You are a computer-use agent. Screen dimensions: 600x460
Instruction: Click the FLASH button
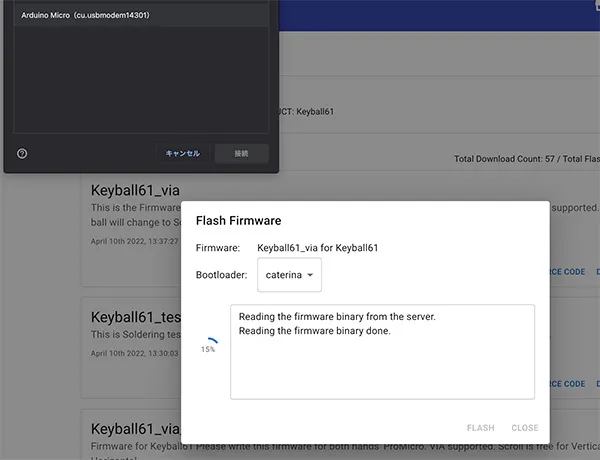(480, 428)
